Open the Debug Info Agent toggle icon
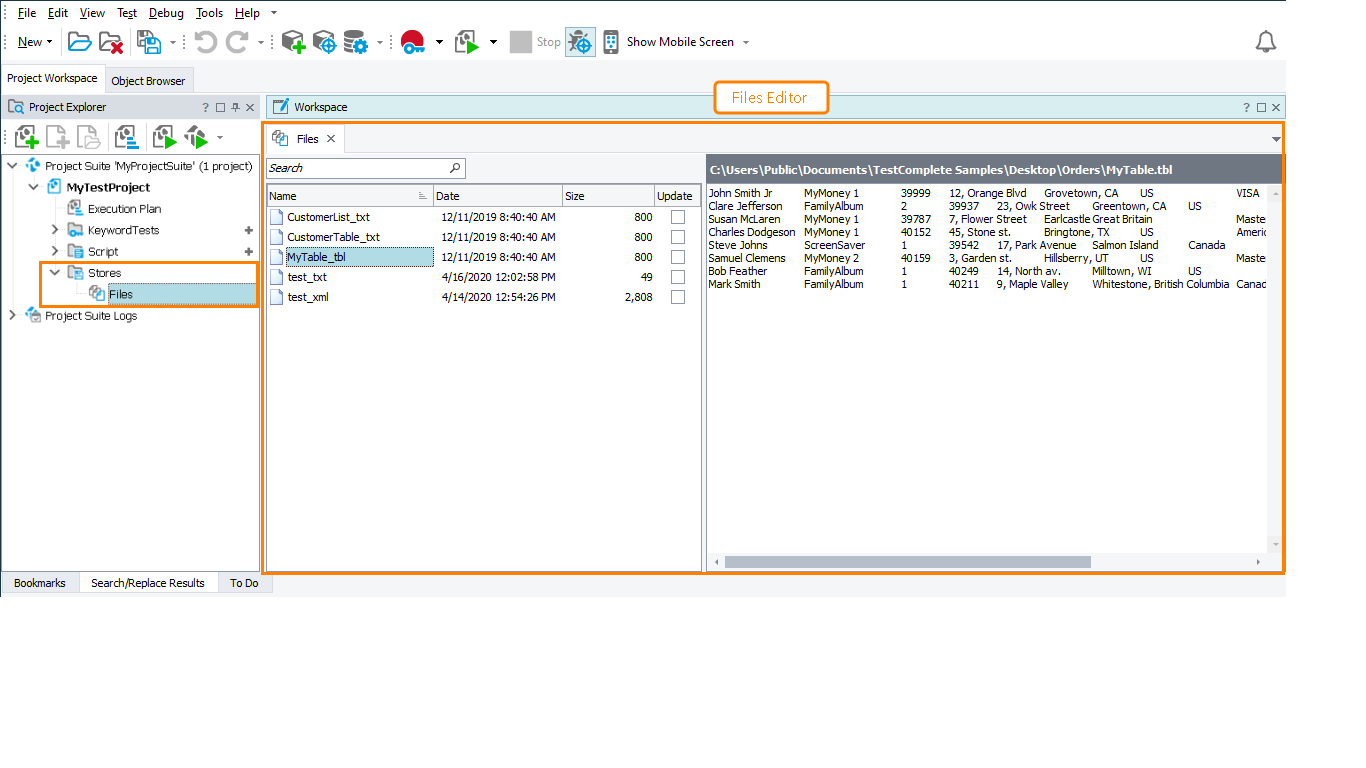This screenshot has height=768, width=1366. point(580,41)
